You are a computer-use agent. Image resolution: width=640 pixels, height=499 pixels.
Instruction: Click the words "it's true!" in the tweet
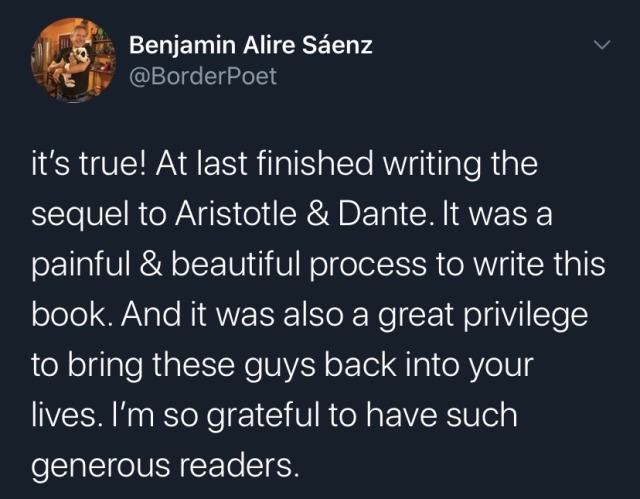[x=88, y=163]
